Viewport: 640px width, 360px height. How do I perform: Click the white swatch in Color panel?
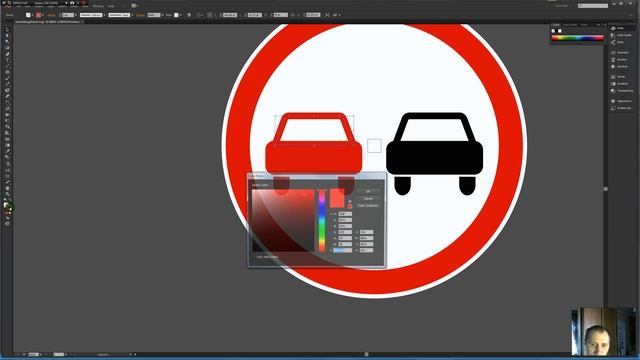(560, 31)
